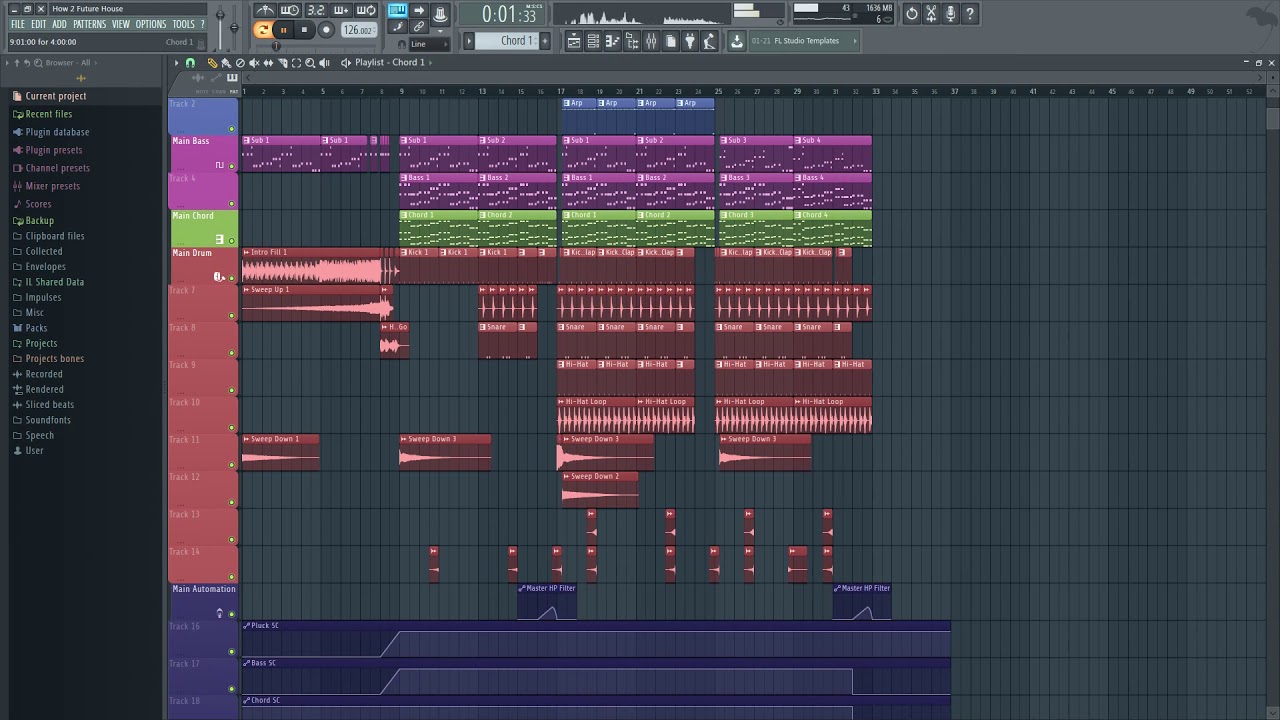Toggle loop recording icon

[366, 10]
